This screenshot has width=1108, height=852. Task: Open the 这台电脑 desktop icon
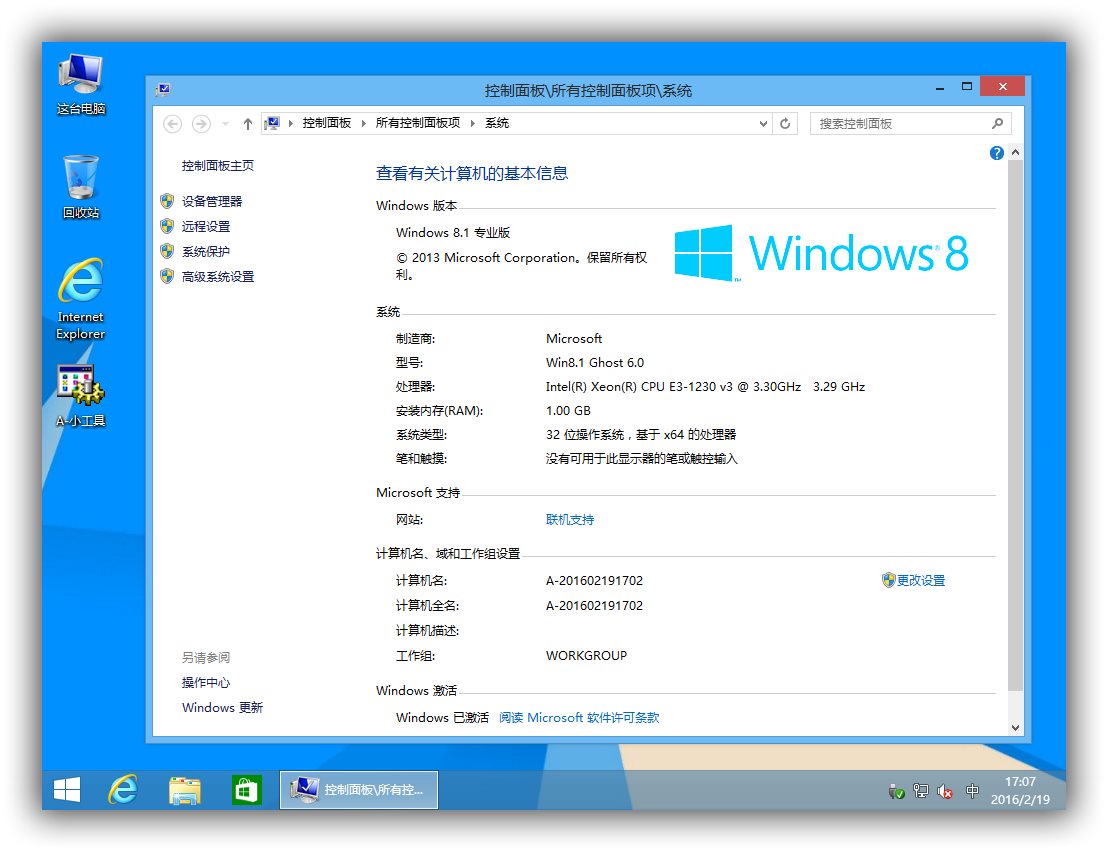(x=81, y=83)
